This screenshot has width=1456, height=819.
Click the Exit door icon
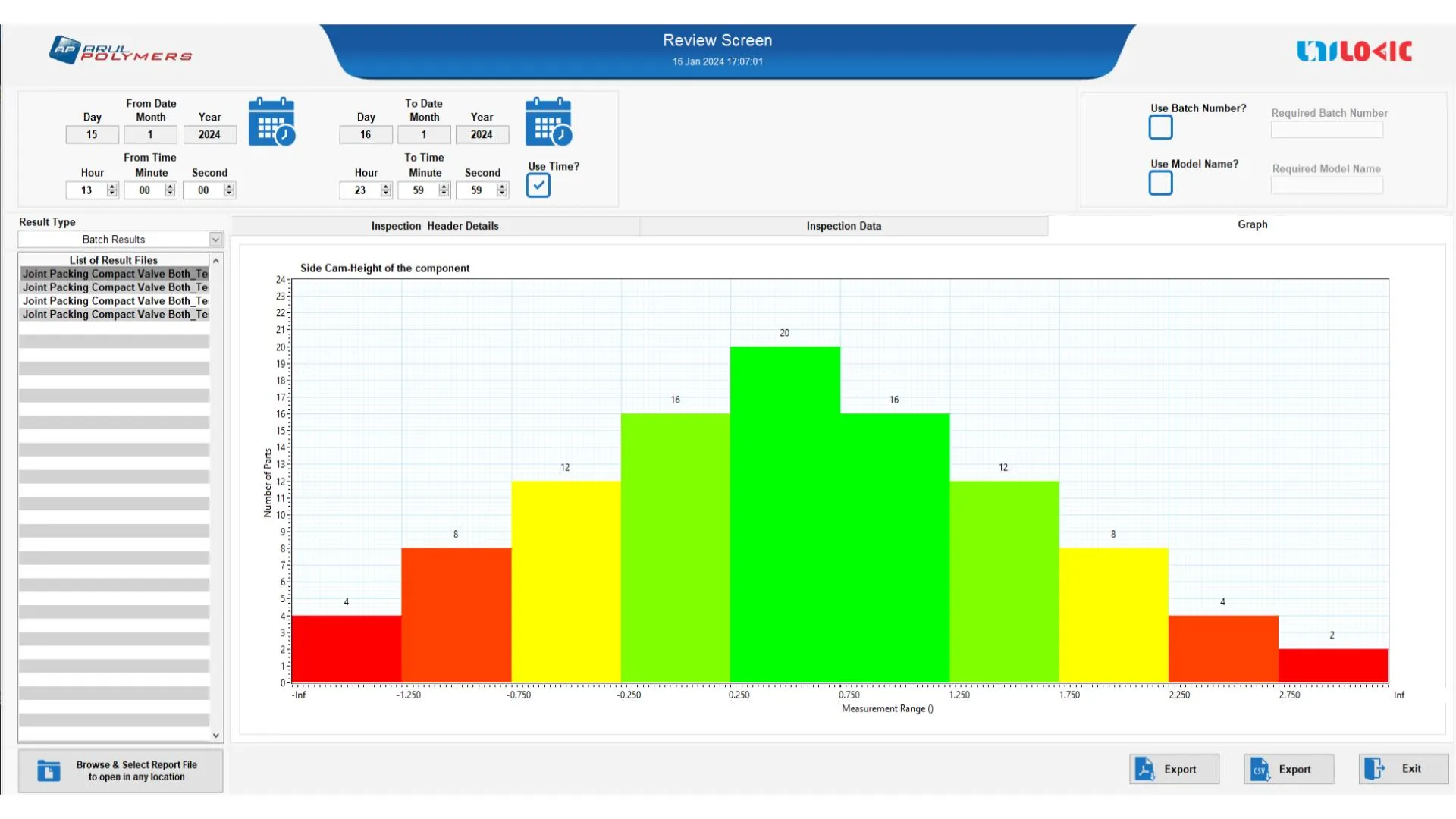coord(1374,768)
